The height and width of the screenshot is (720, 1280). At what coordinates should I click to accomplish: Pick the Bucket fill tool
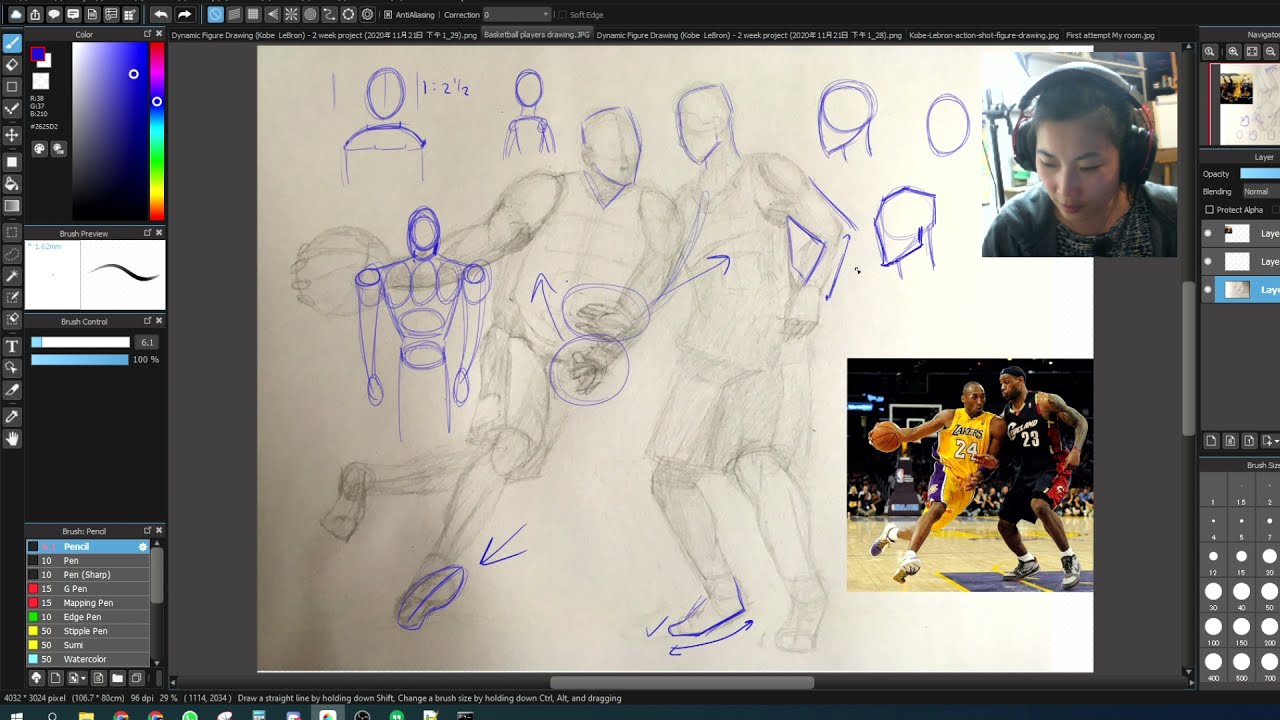point(12,184)
